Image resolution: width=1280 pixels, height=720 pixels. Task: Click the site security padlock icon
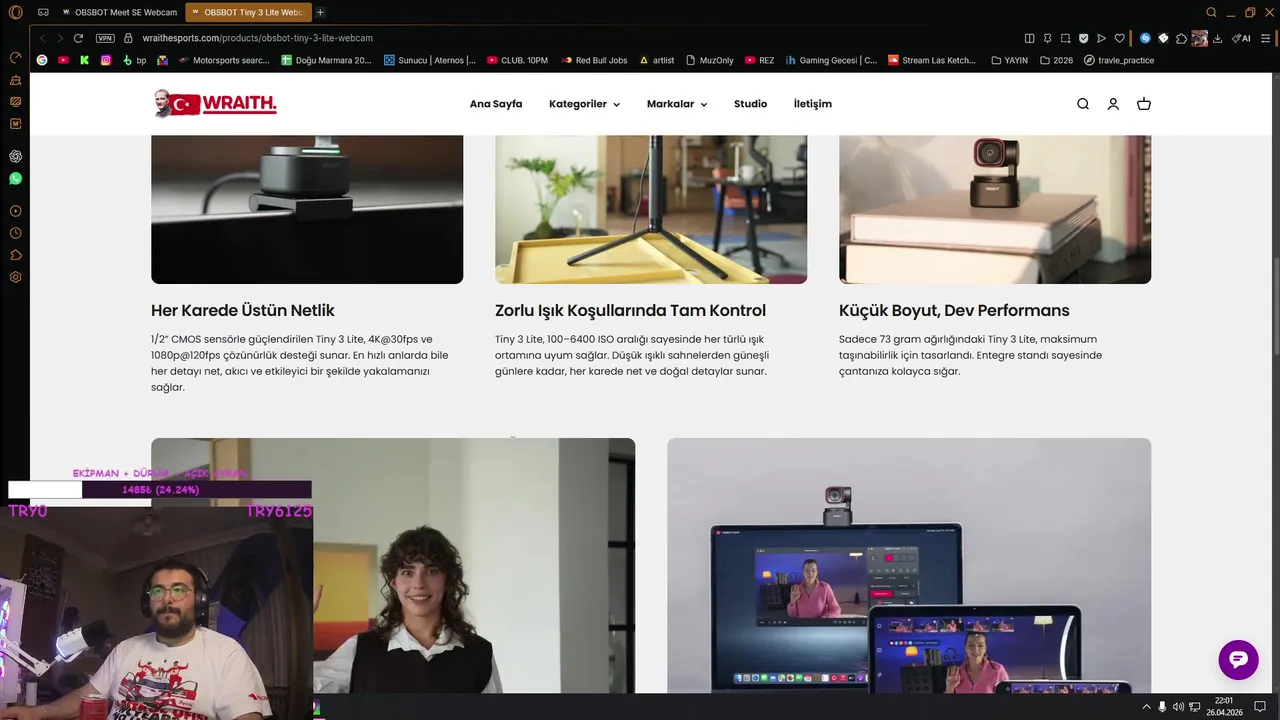point(128,38)
